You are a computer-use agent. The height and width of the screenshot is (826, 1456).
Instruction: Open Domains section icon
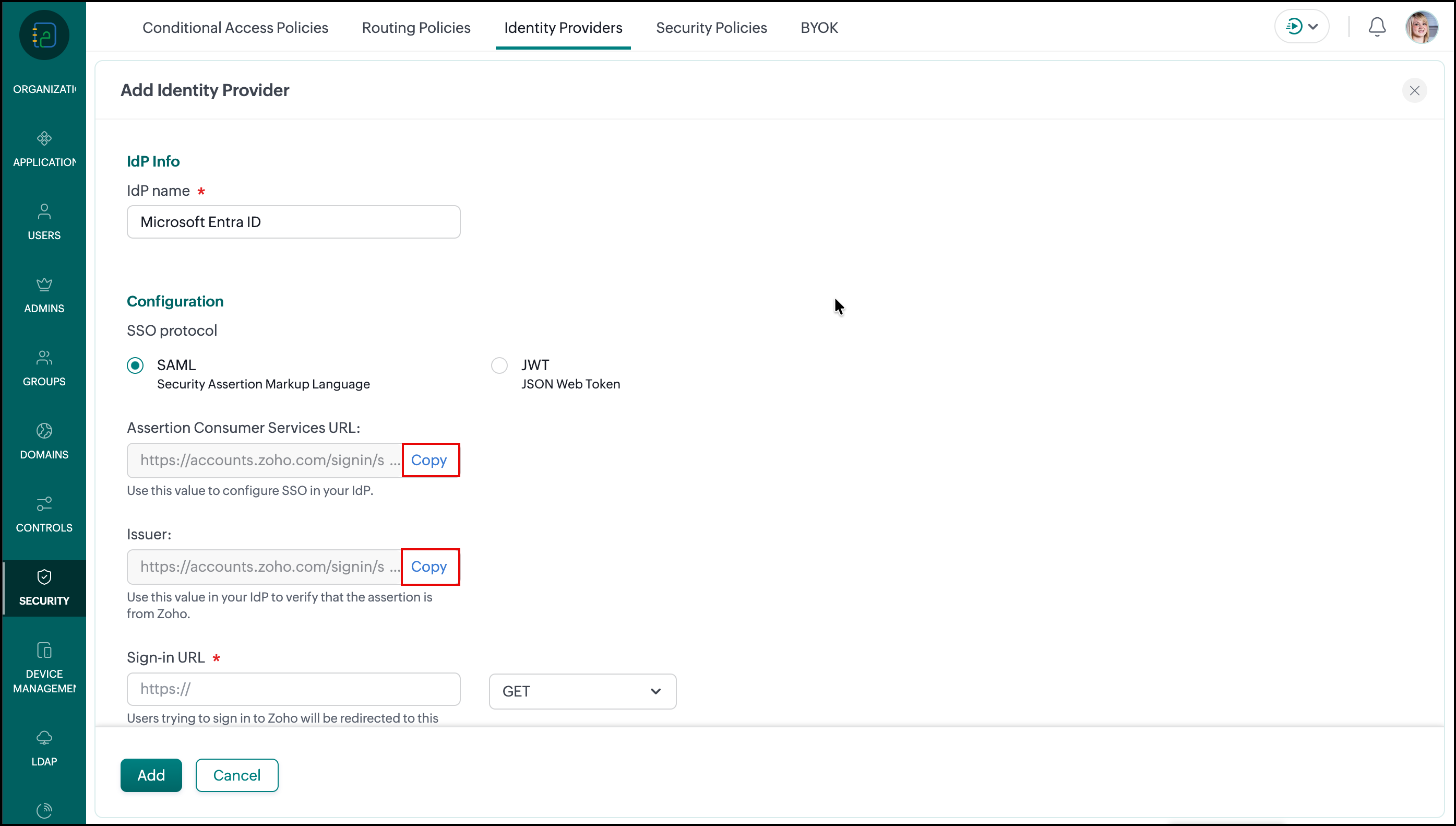[44, 431]
